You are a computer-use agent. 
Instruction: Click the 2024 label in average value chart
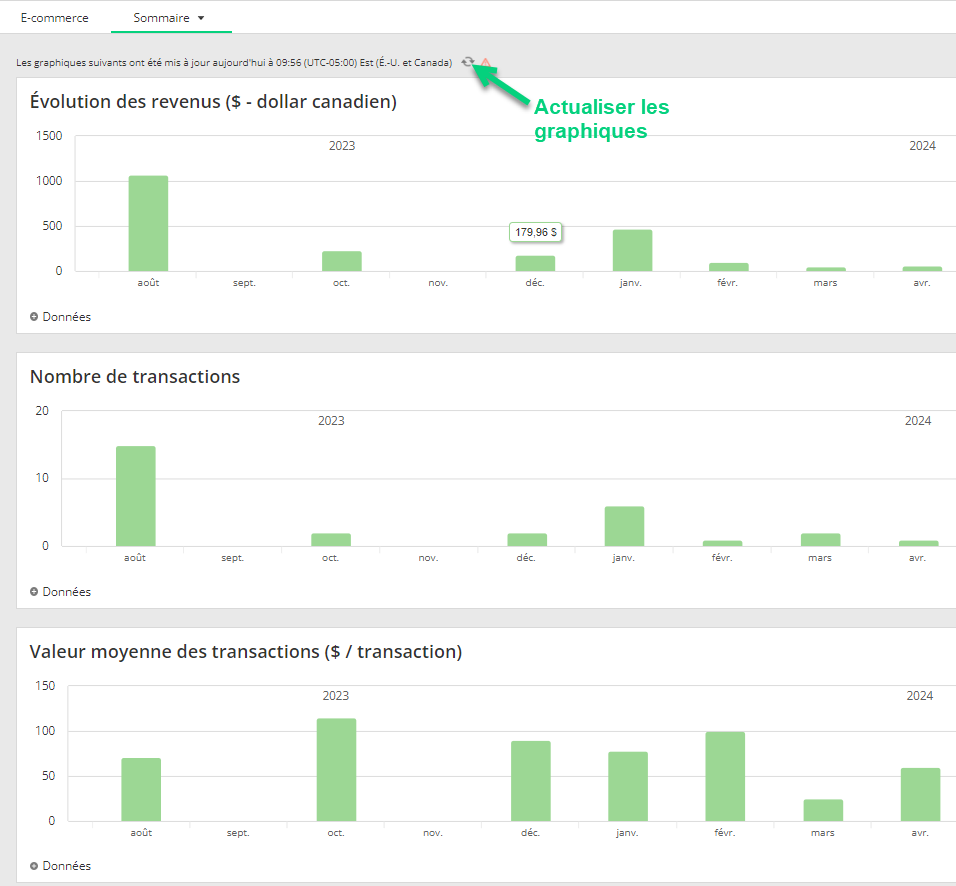click(x=920, y=696)
